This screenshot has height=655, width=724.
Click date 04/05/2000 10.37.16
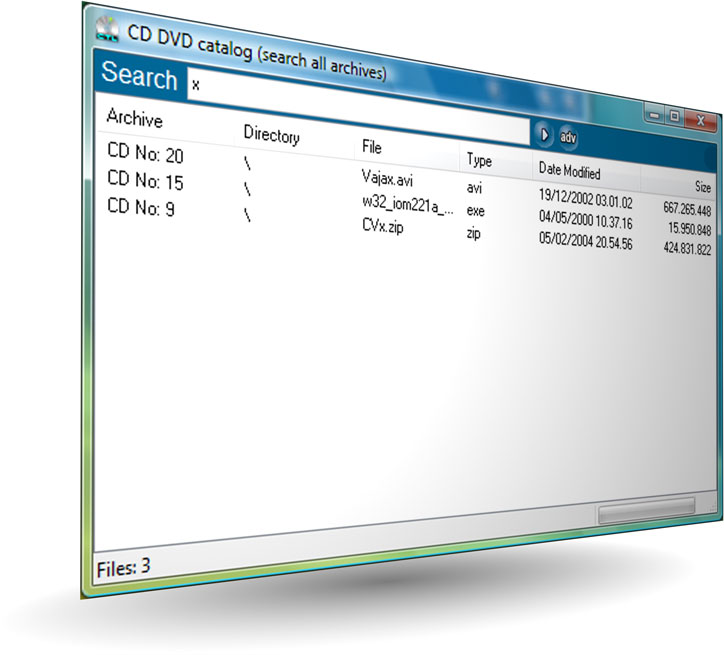[x=585, y=220]
